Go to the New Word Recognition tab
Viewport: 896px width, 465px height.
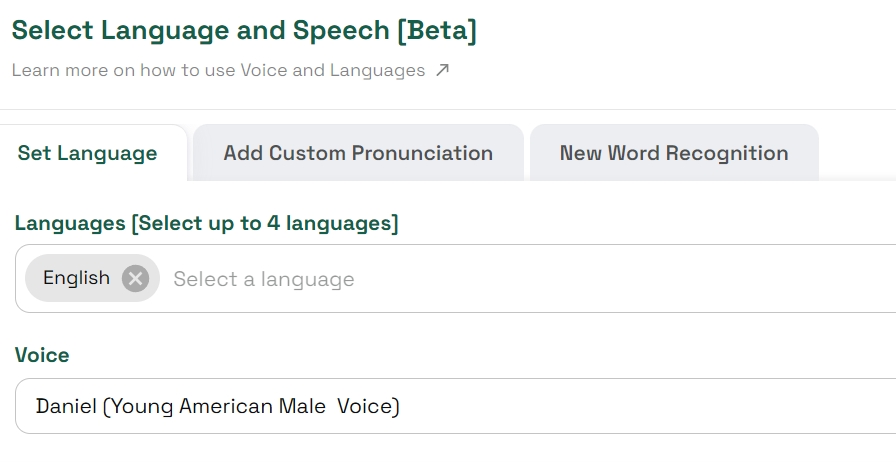click(673, 153)
